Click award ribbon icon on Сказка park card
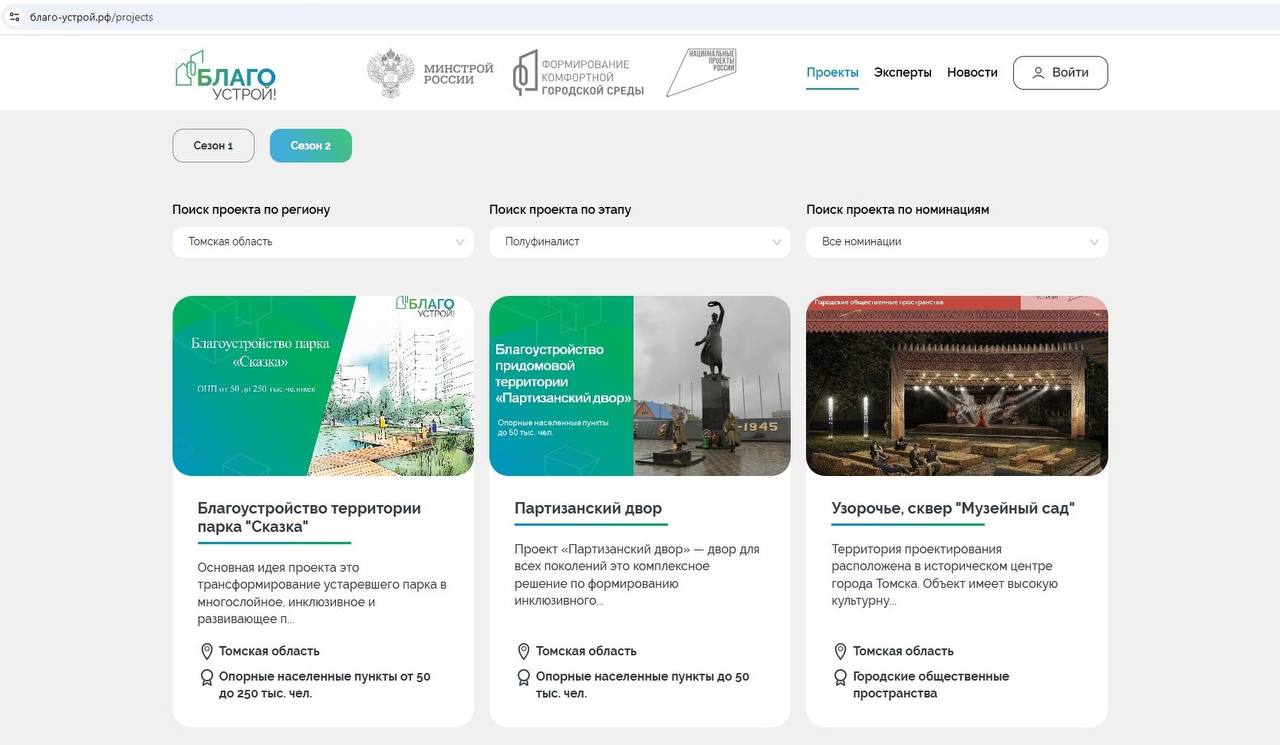Viewport: 1280px width, 745px height. [x=207, y=678]
